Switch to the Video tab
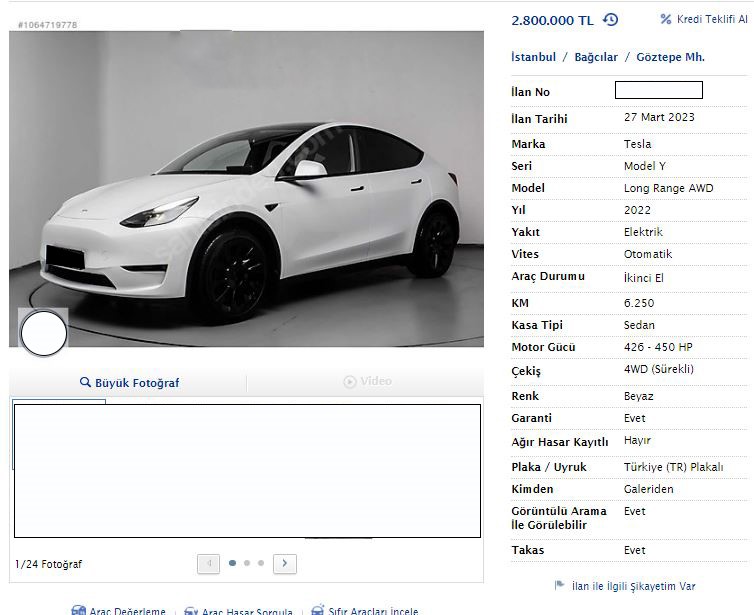754x615 pixels. coord(367,381)
